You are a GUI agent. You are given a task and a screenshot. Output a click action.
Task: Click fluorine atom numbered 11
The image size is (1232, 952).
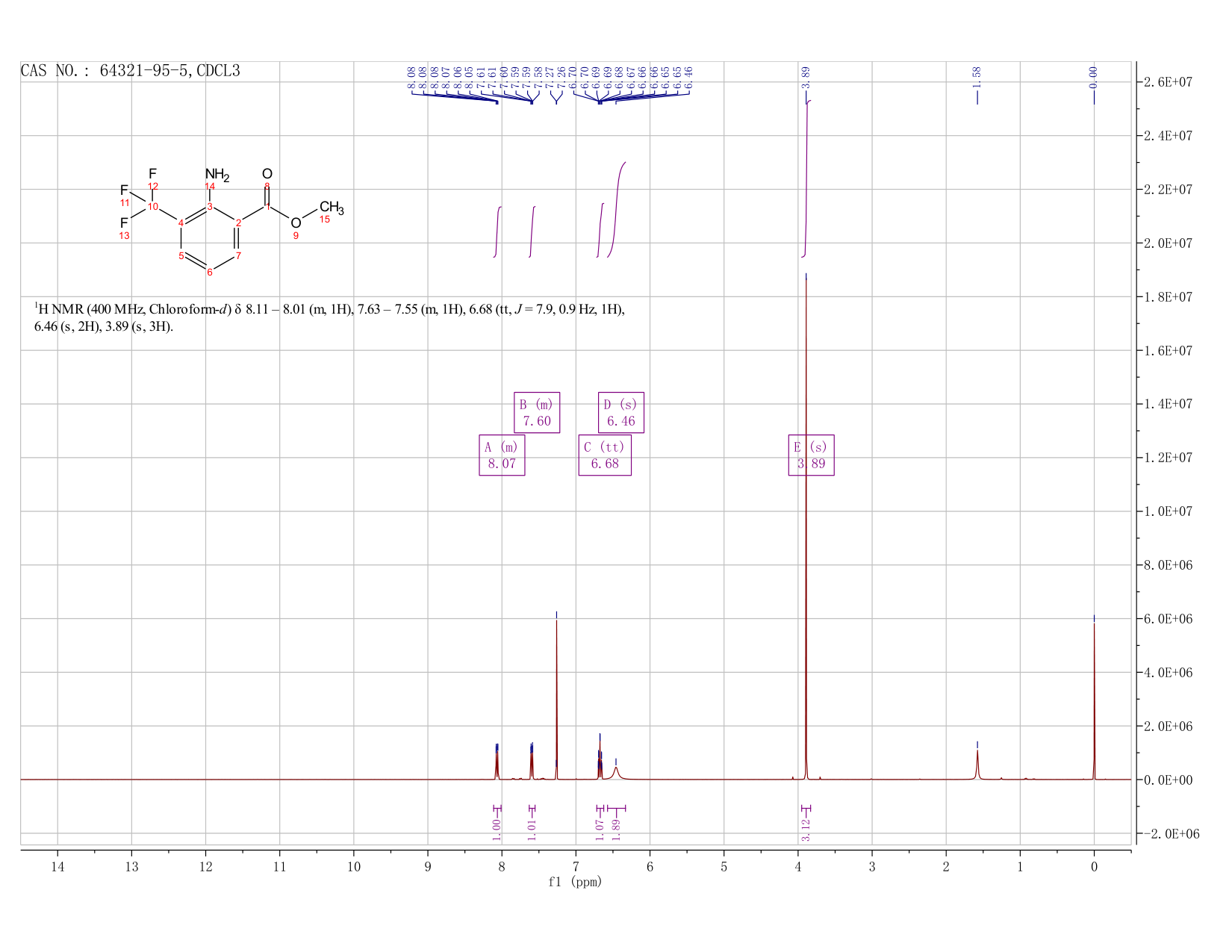coord(124,190)
